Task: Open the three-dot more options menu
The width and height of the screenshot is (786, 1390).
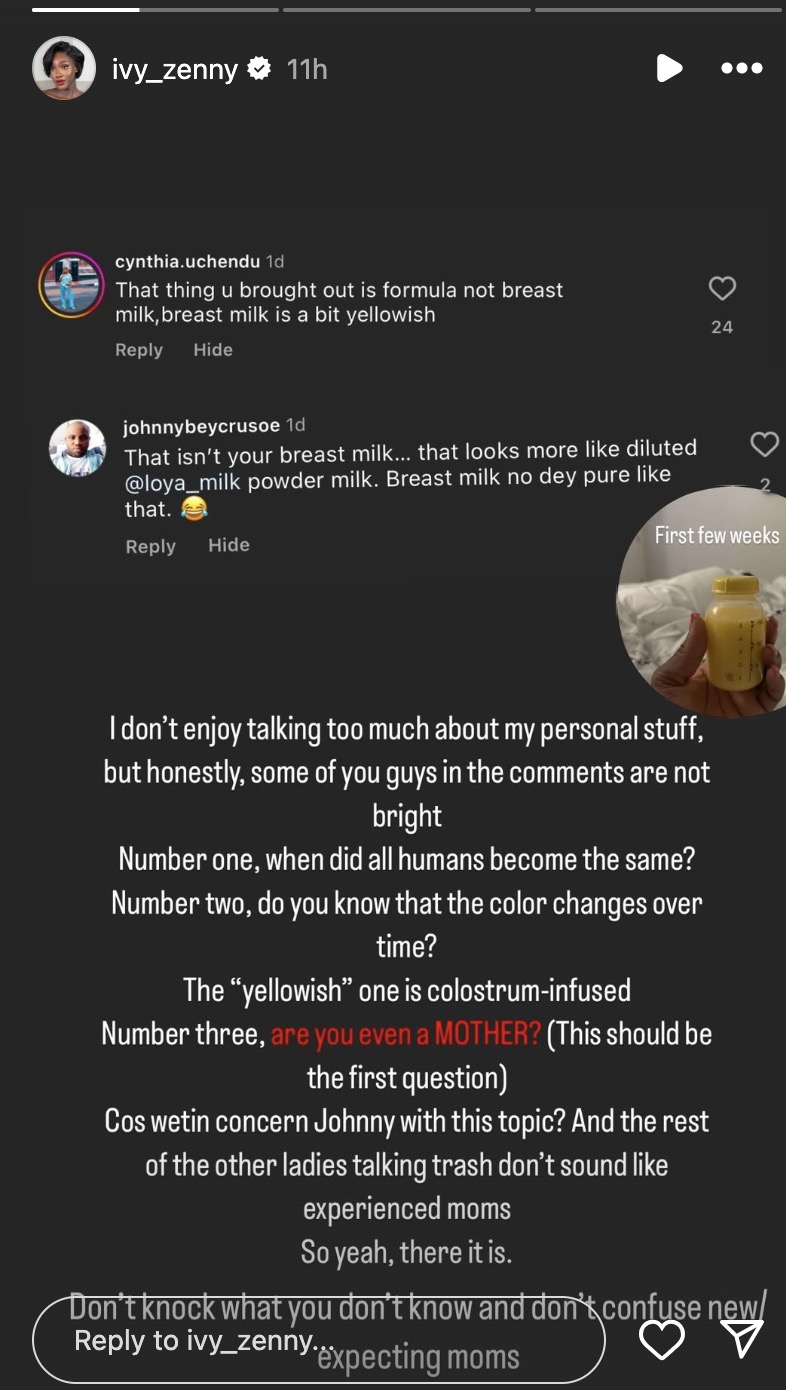Action: coord(742,69)
